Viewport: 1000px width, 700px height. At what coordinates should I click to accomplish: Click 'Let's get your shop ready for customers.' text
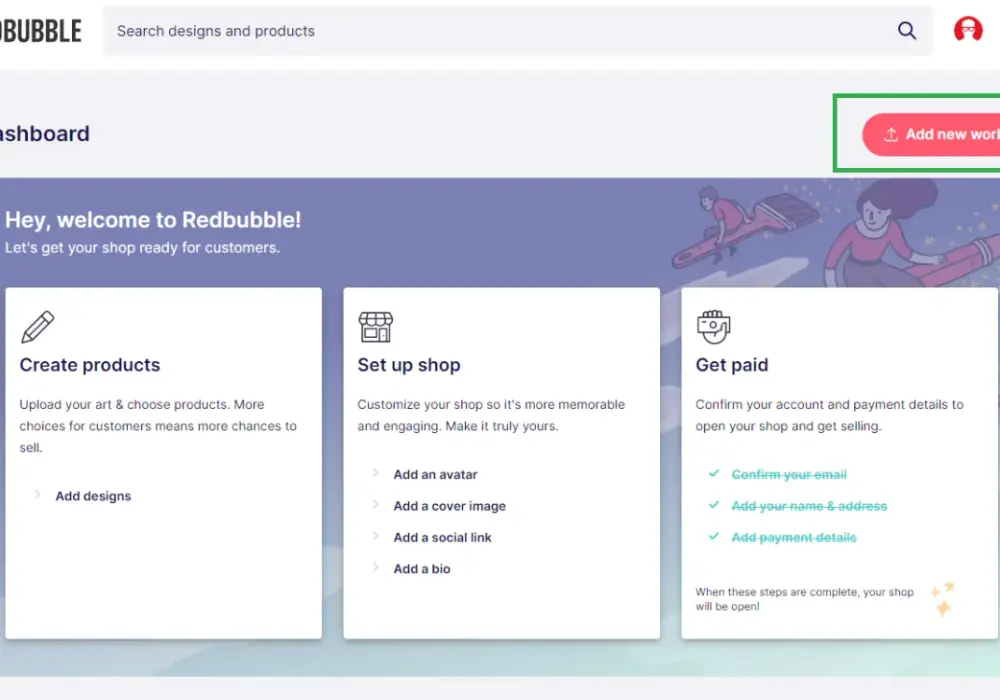click(x=142, y=247)
